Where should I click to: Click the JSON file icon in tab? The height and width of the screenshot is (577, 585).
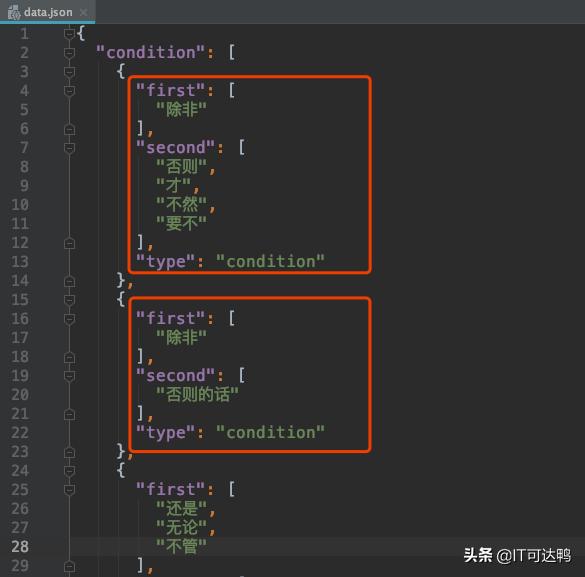tap(14, 12)
